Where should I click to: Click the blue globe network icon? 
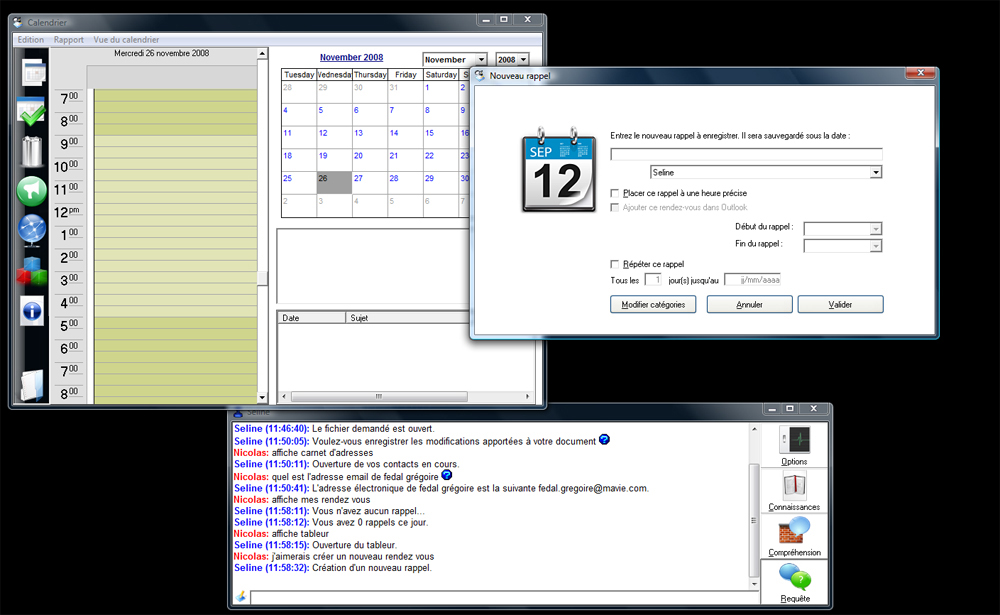pyautogui.click(x=32, y=230)
